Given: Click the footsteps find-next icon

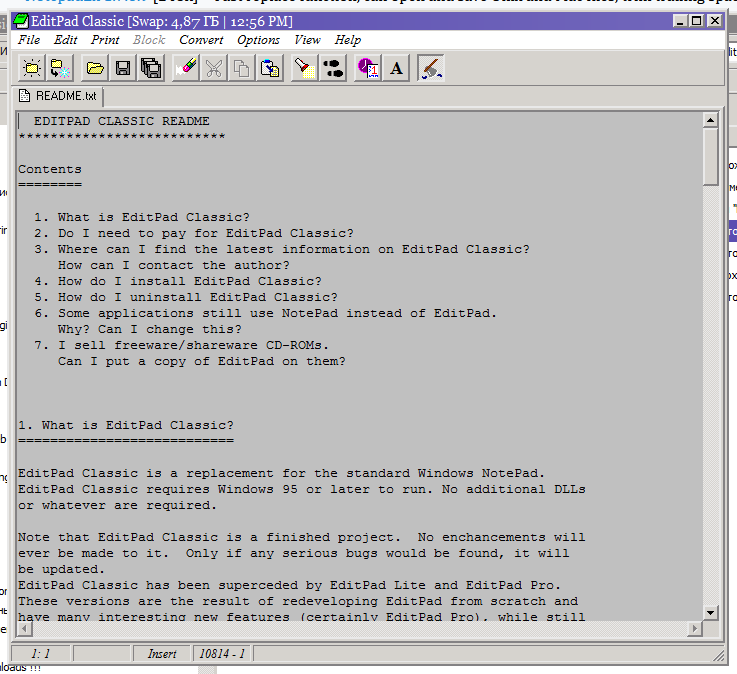Looking at the screenshot, I should point(333,69).
